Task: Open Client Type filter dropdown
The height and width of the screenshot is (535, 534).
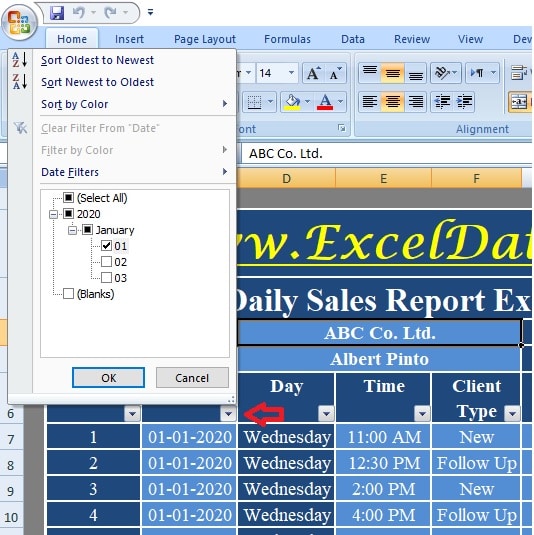Action: pos(512,414)
